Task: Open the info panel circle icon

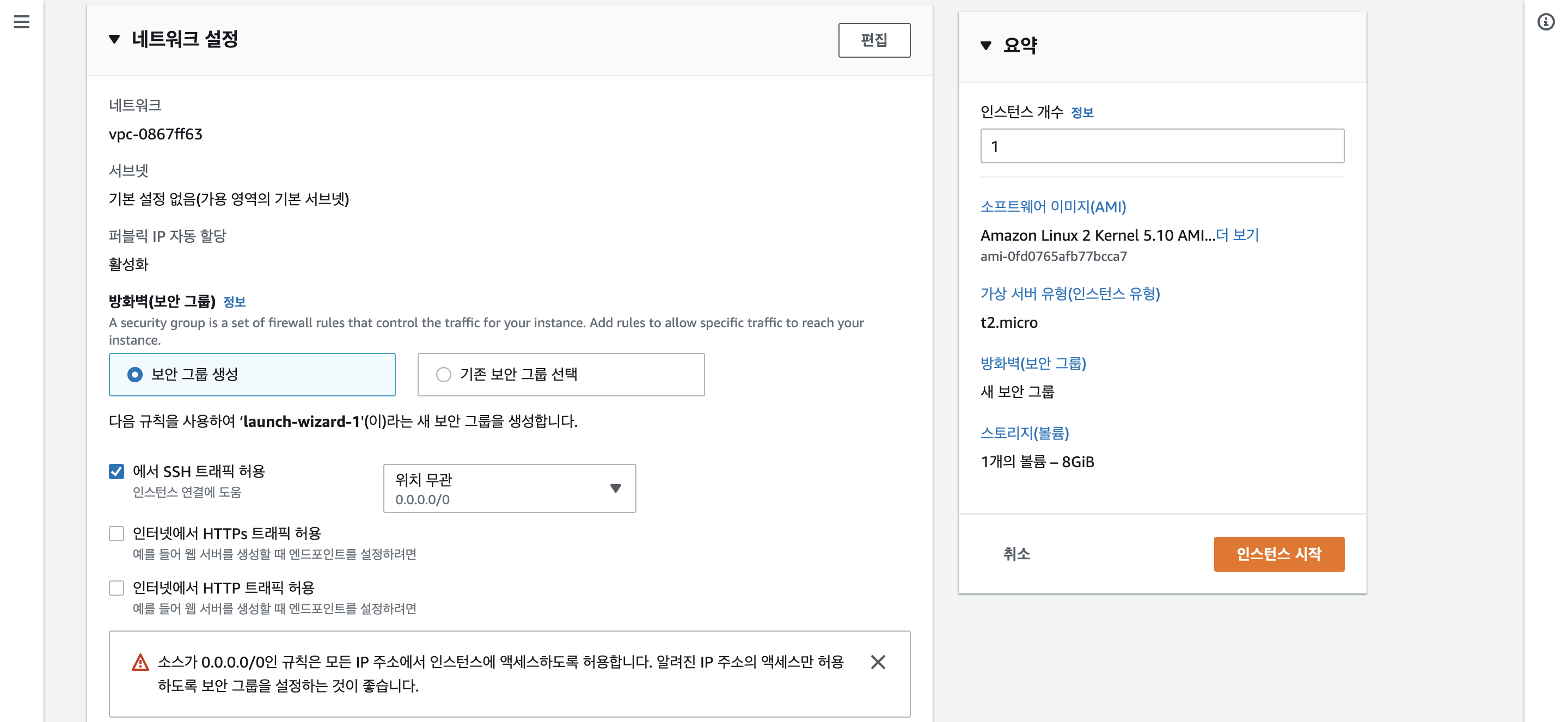Action: (x=1546, y=22)
